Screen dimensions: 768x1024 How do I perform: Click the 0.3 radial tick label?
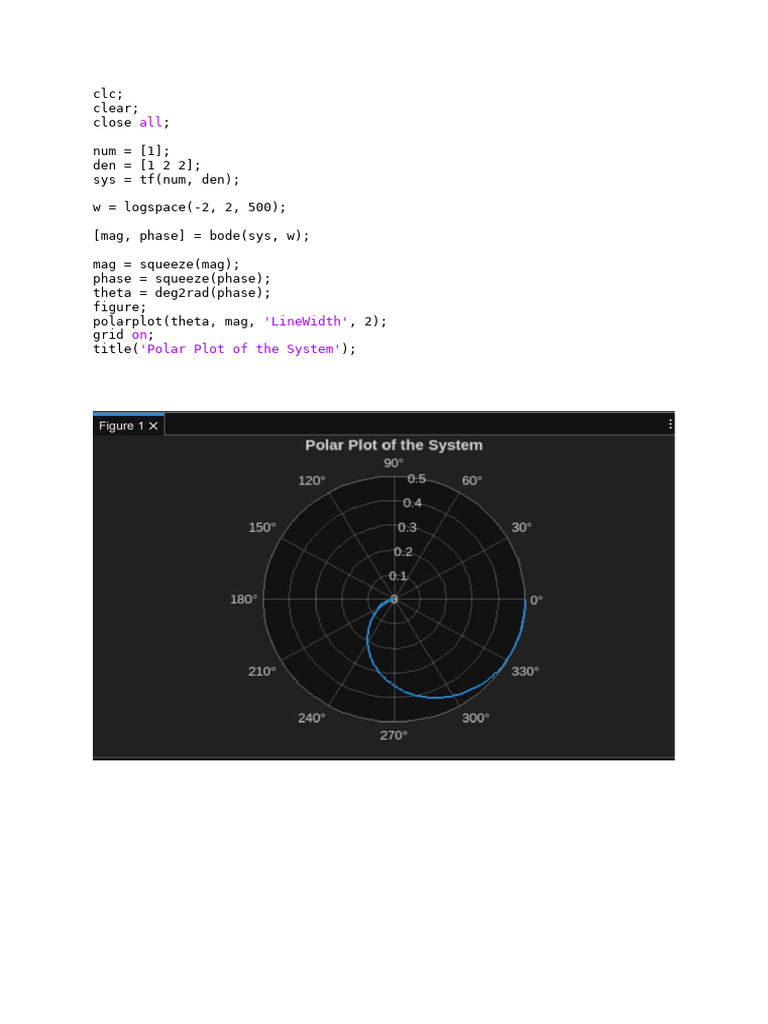click(x=407, y=528)
